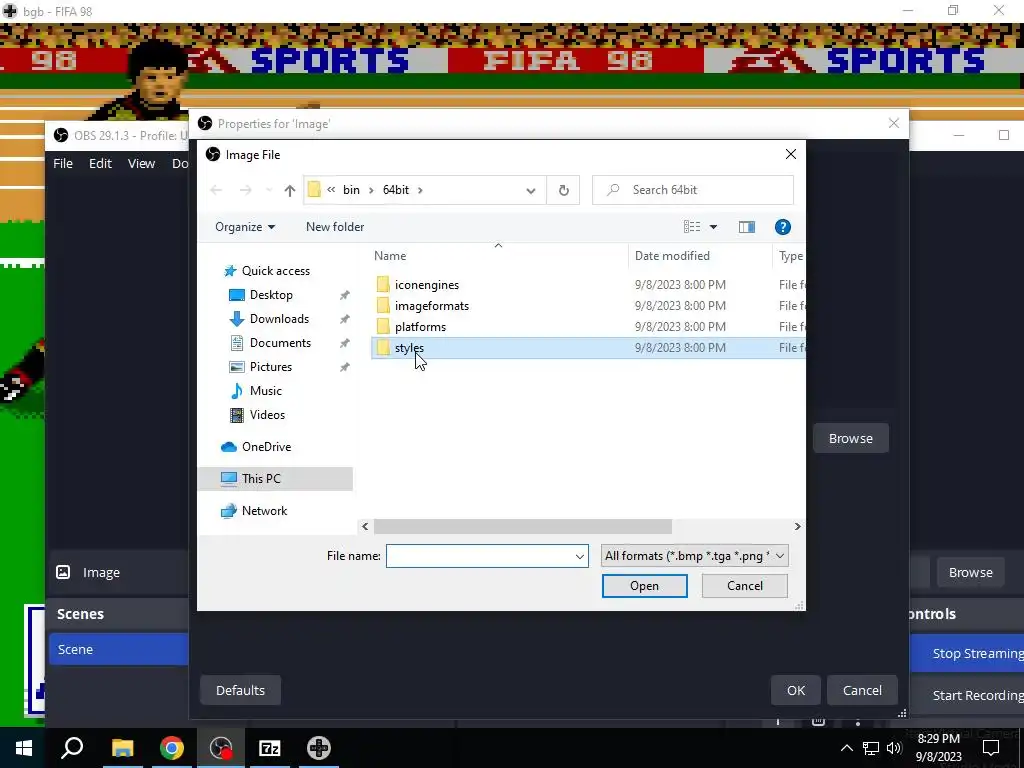Click bin in the address breadcrumb
1024x768 pixels.
tap(351, 190)
